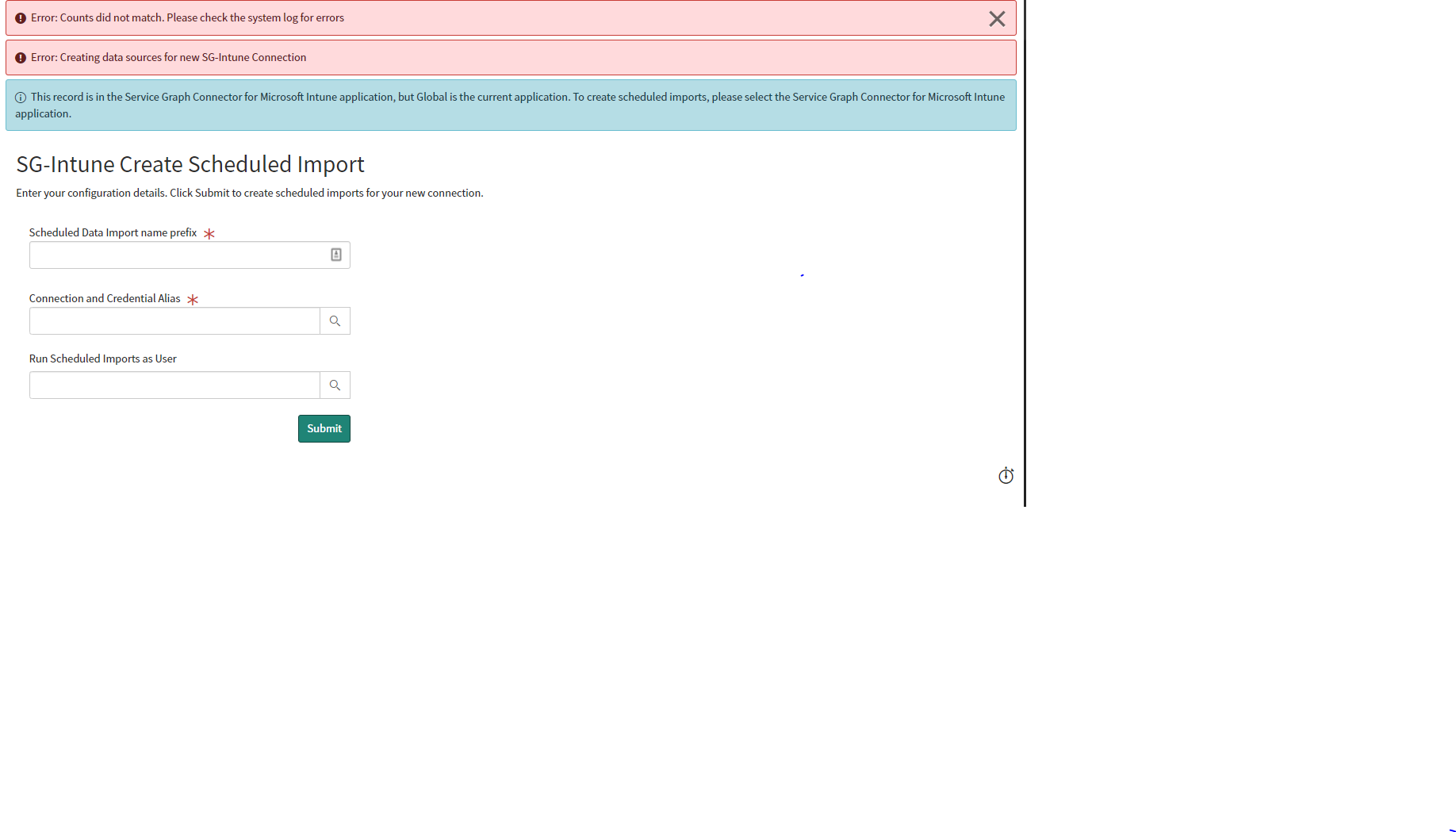Open the response time stopwatch icon
This screenshot has width=1456, height=832.
(1006, 476)
